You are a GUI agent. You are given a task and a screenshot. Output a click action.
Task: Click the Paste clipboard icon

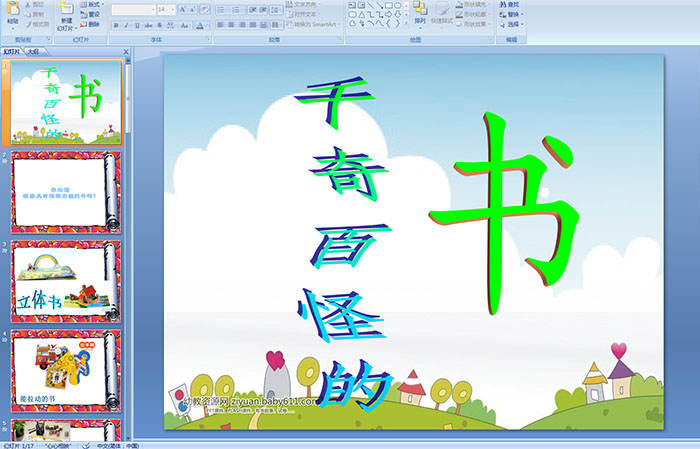13,8
